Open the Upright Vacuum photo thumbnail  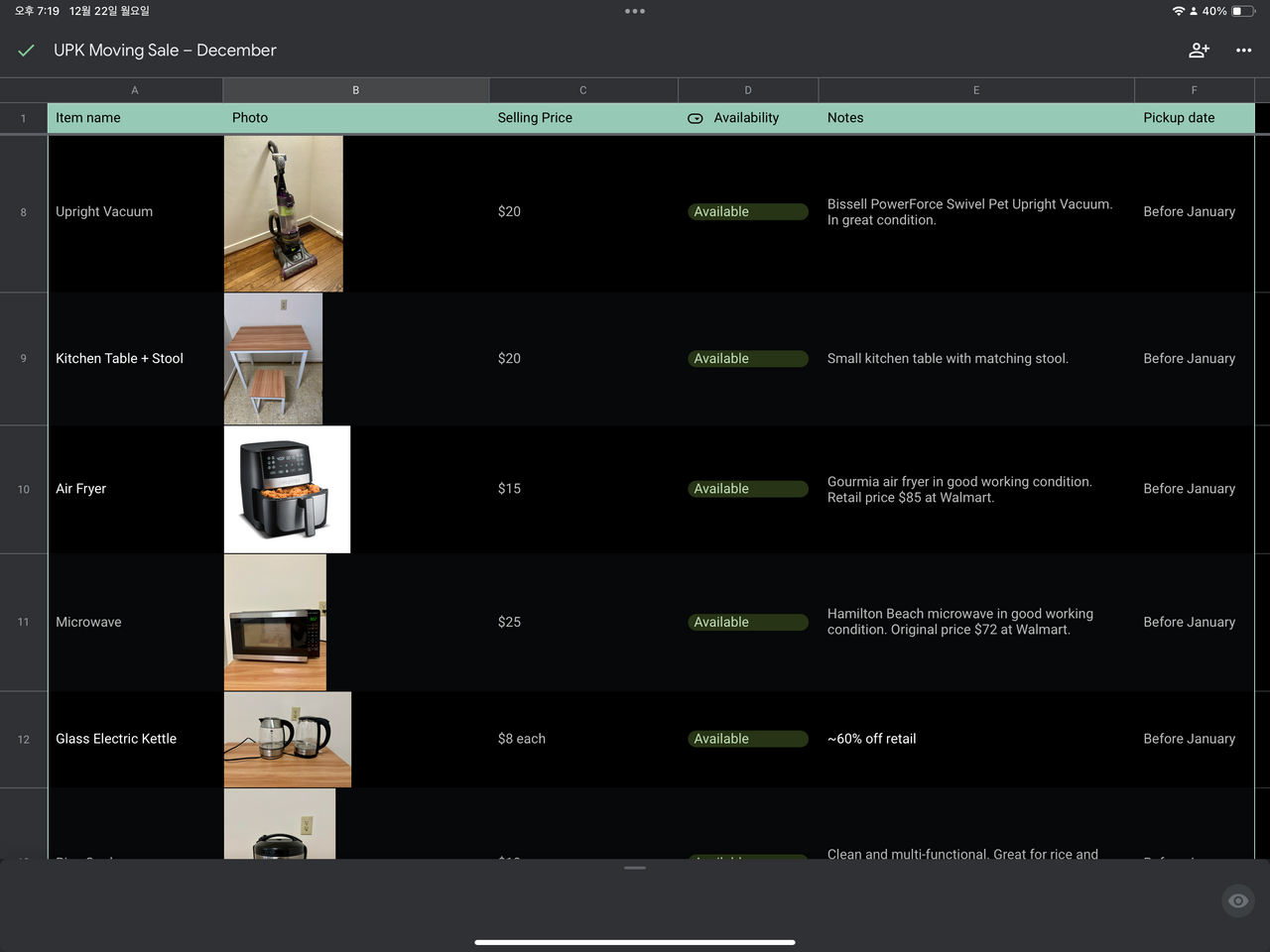point(284,214)
